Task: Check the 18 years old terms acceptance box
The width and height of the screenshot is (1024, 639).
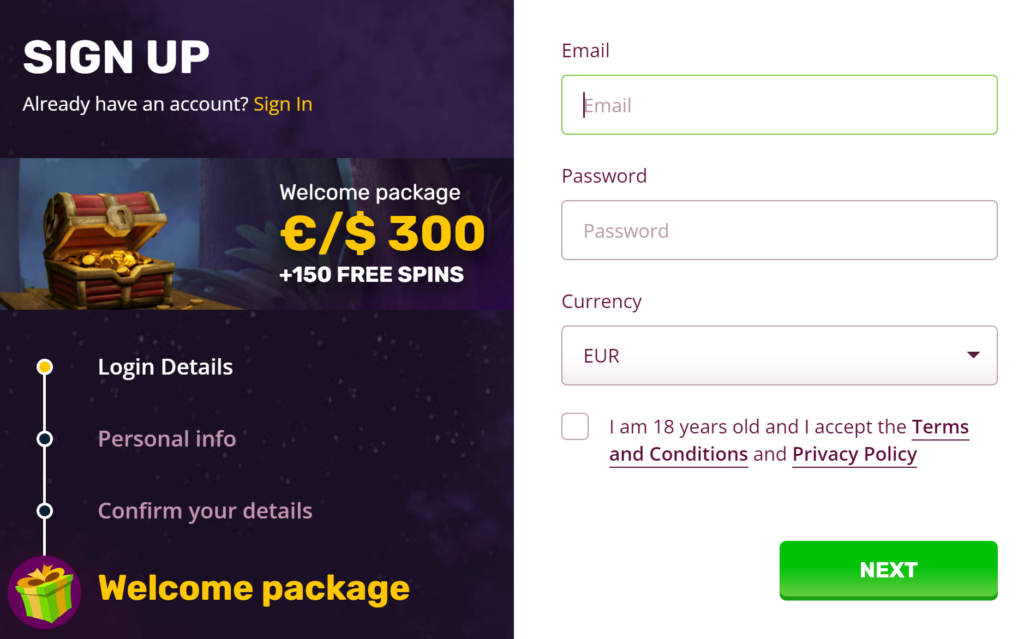Action: point(575,426)
